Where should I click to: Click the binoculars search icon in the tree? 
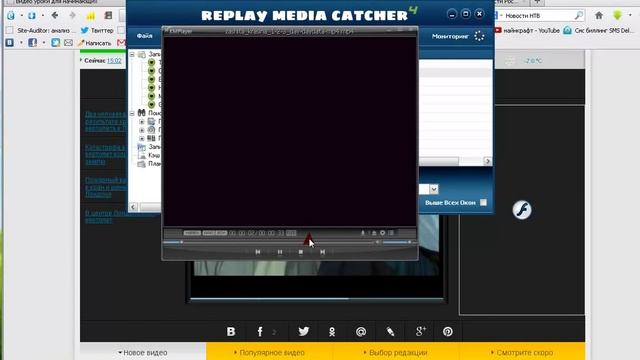pyautogui.click(x=142, y=113)
